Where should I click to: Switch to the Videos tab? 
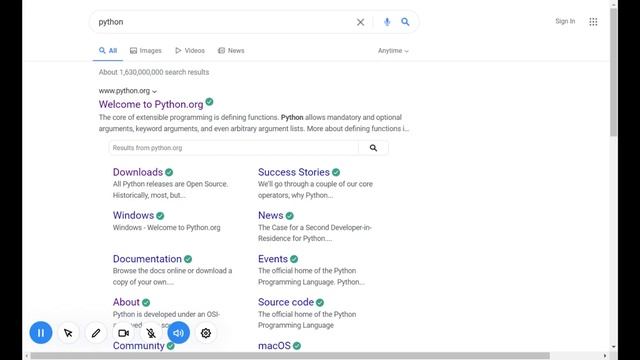190,51
